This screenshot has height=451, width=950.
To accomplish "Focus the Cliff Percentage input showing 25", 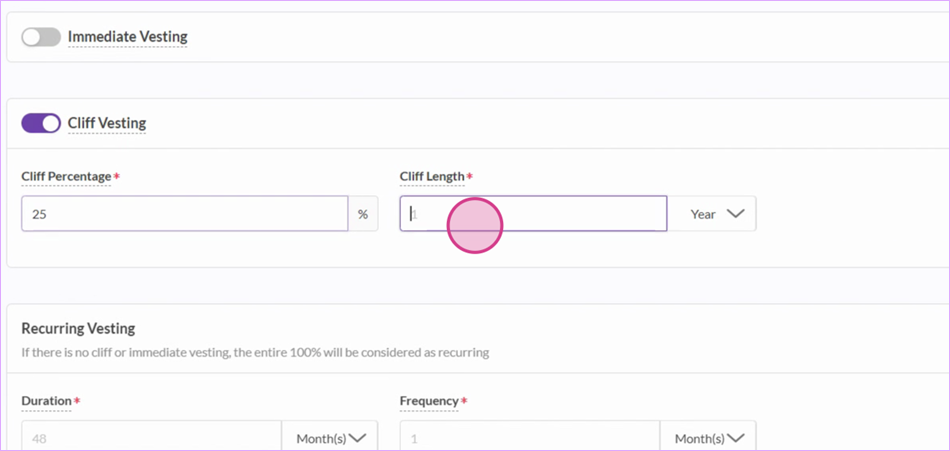I will 185,213.
